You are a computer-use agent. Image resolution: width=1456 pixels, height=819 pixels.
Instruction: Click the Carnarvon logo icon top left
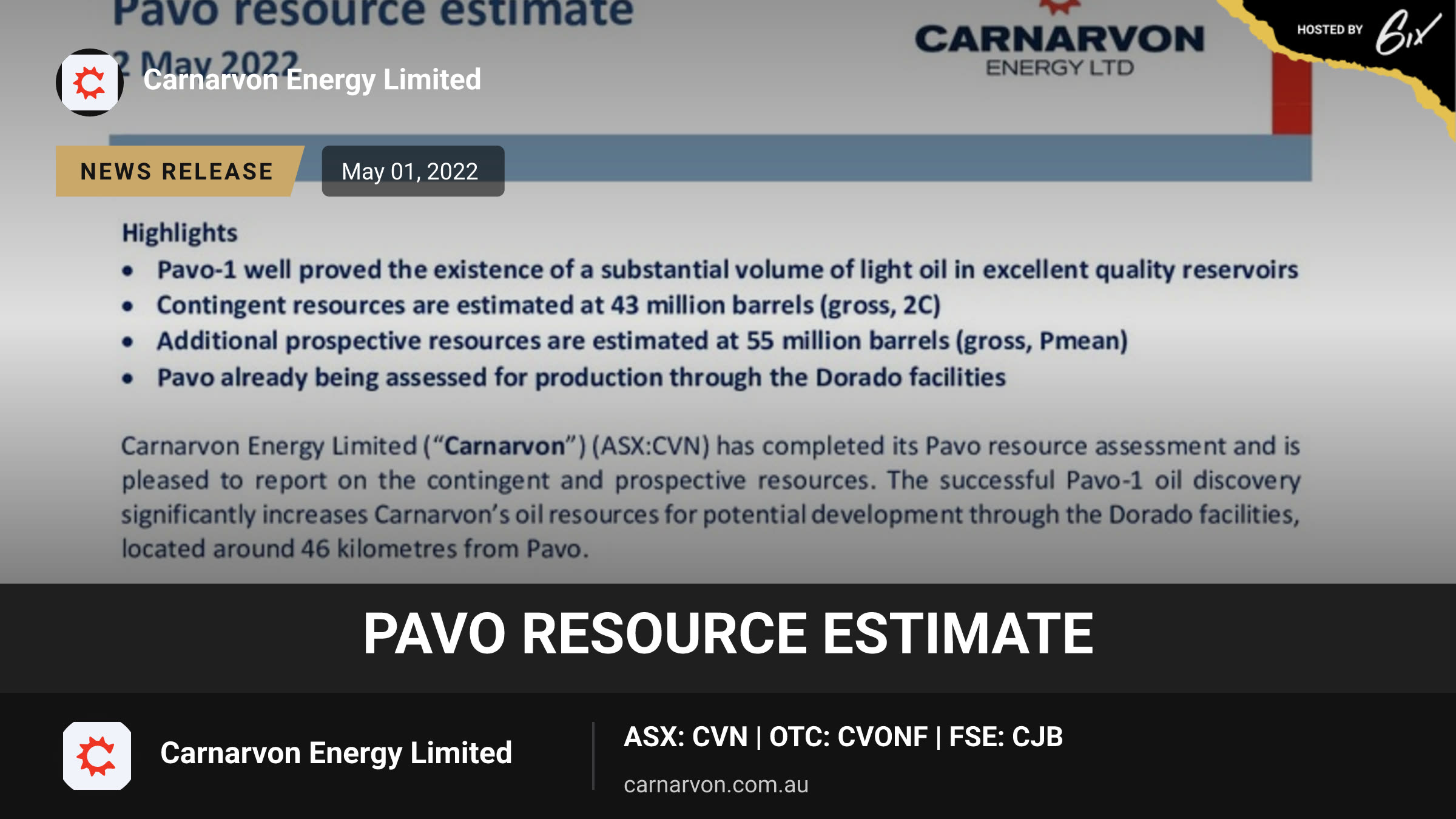point(90,83)
